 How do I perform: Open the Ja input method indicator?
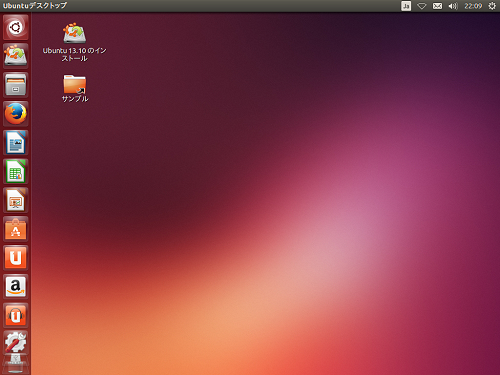pos(406,6)
